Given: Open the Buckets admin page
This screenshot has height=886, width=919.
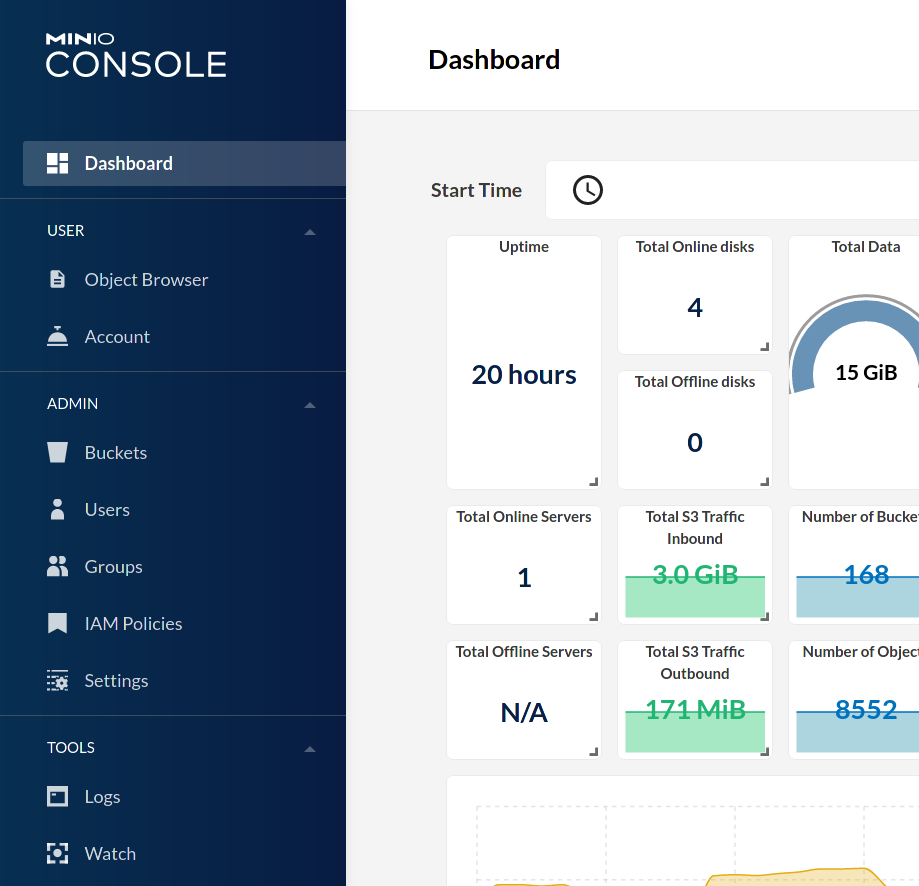Looking at the screenshot, I should pos(116,453).
